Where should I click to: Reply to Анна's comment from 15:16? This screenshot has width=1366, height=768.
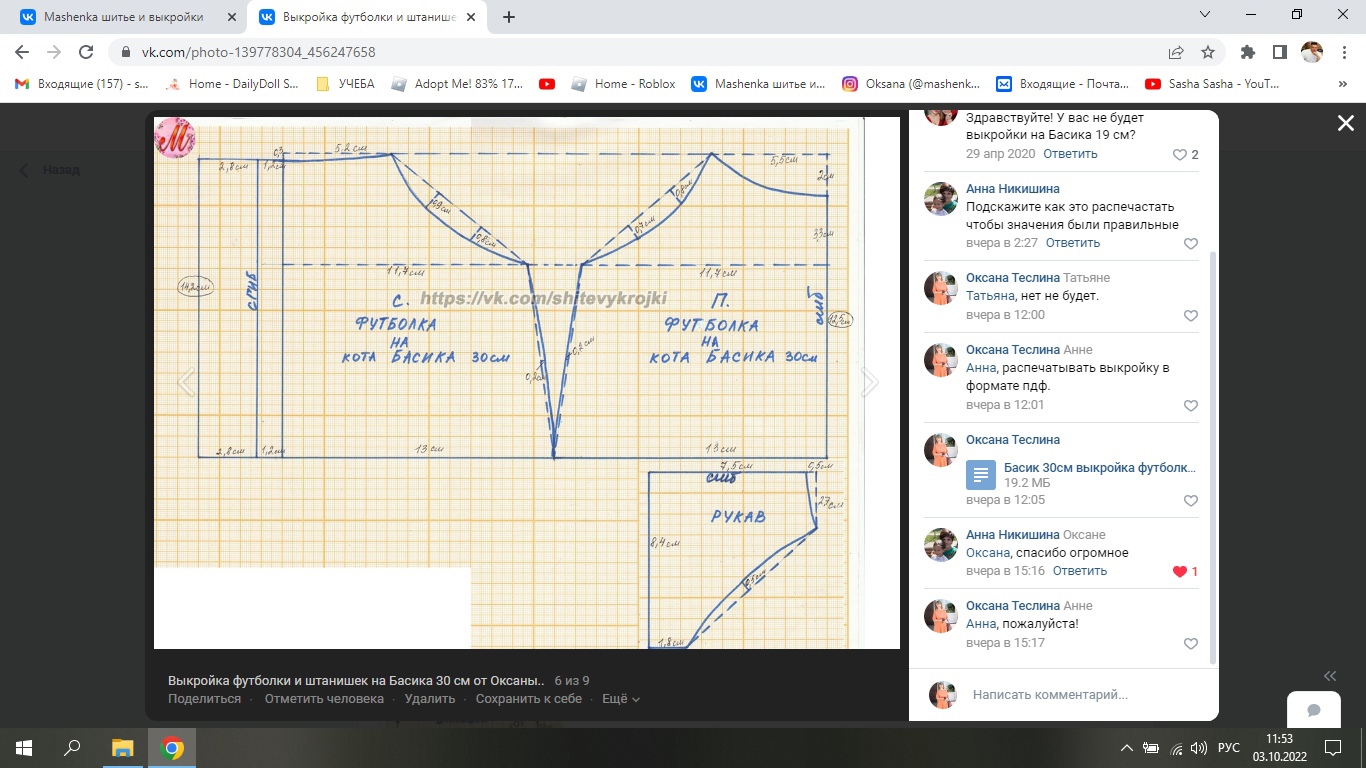coord(1080,571)
